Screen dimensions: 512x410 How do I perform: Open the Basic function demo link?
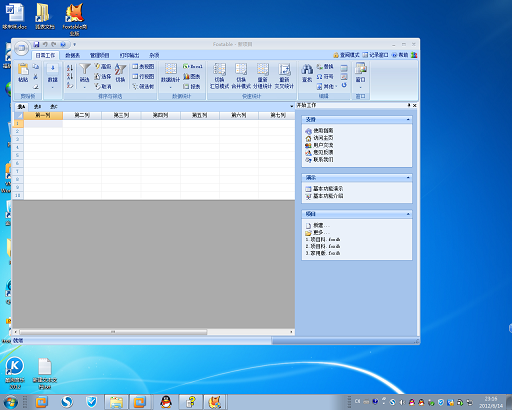click(x=324, y=189)
